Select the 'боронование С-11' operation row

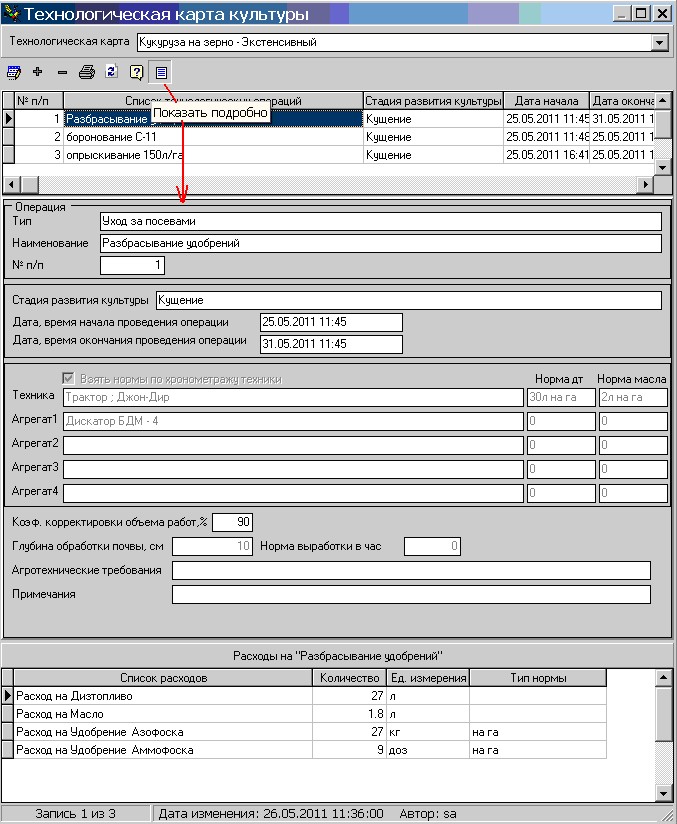[x=211, y=137]
